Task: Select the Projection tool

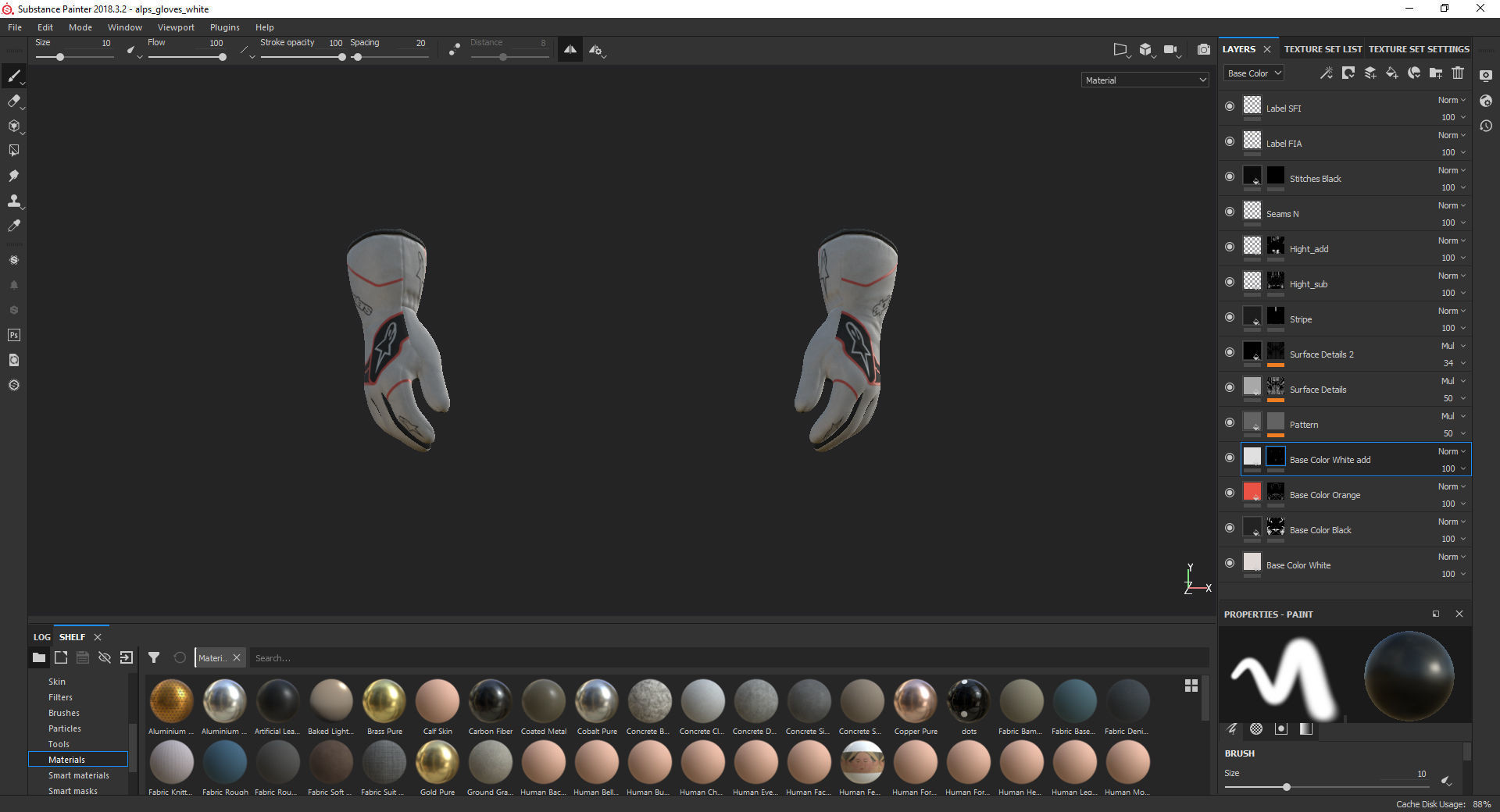Action: [x=14, y=126]
